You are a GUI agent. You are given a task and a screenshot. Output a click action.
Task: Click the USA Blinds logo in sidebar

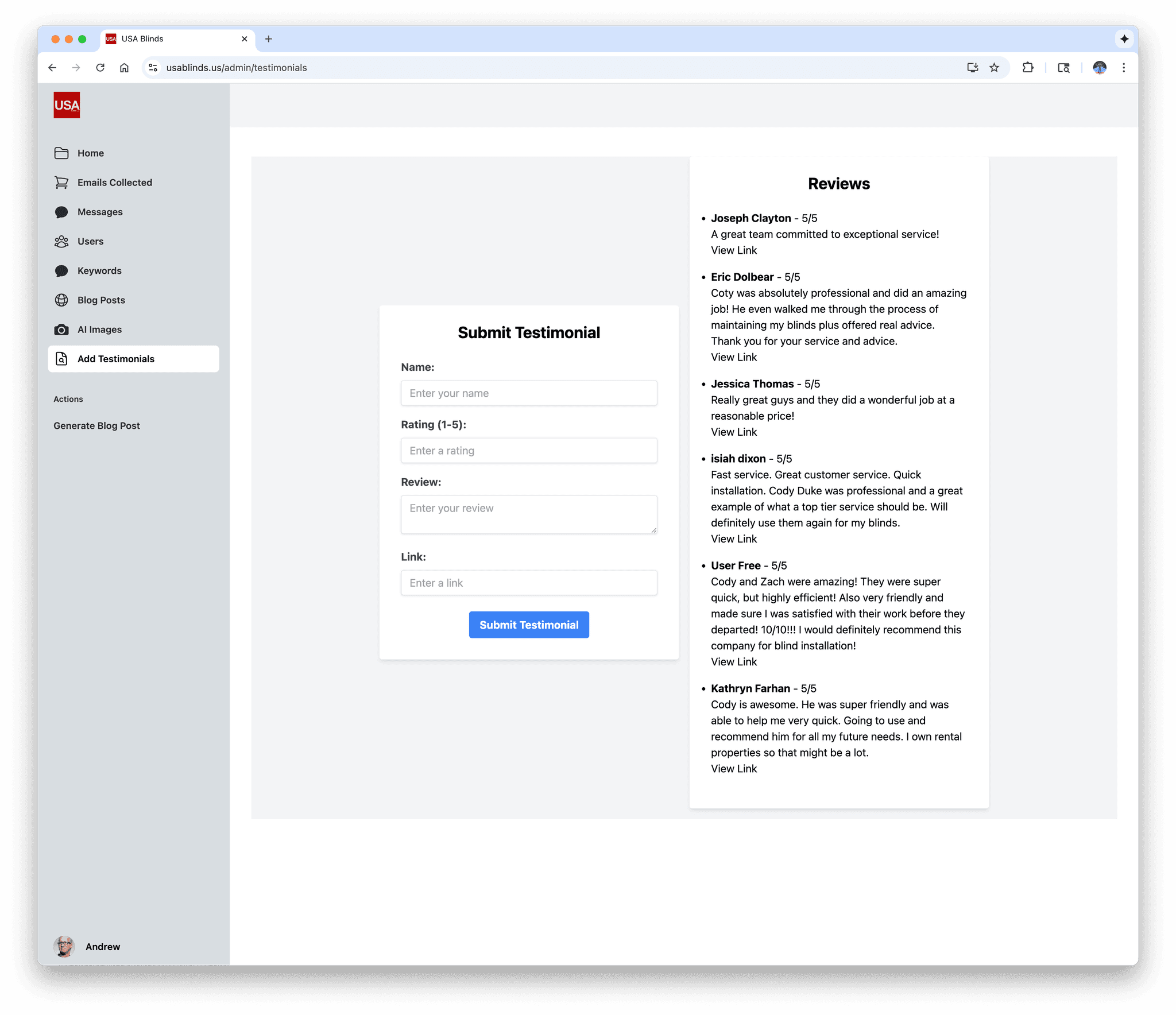coord(67,105)
